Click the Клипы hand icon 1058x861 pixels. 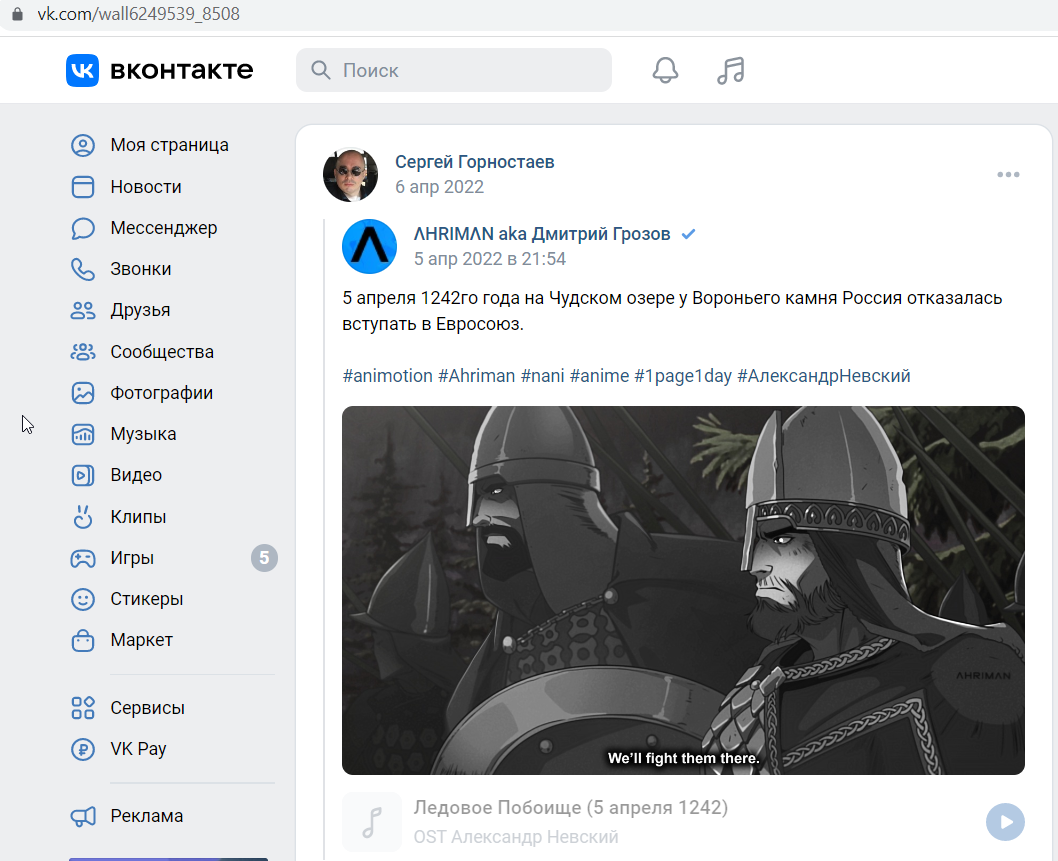83,517
